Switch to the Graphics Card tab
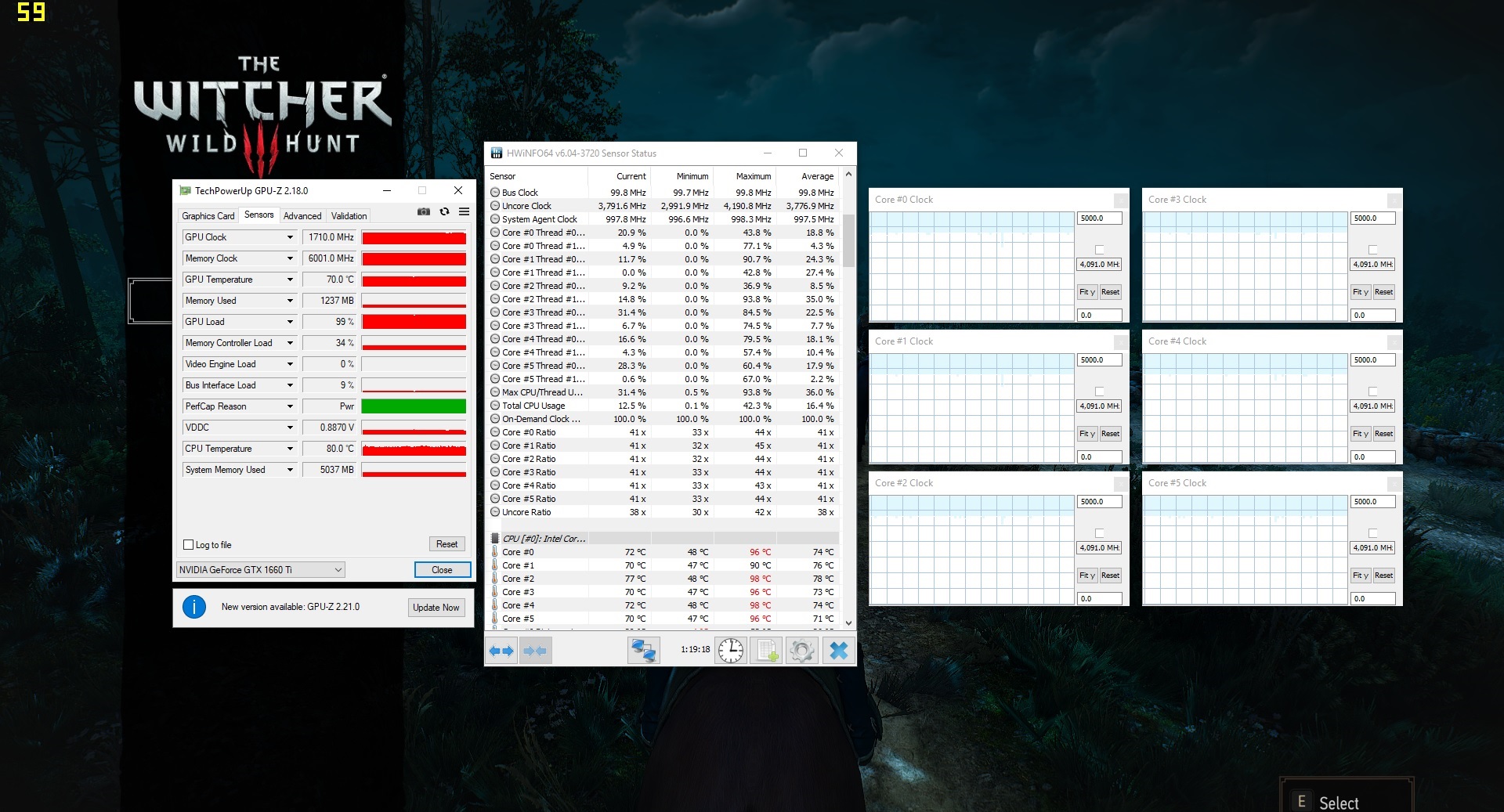The image size is (1504, 812). [x=208, y=216]
